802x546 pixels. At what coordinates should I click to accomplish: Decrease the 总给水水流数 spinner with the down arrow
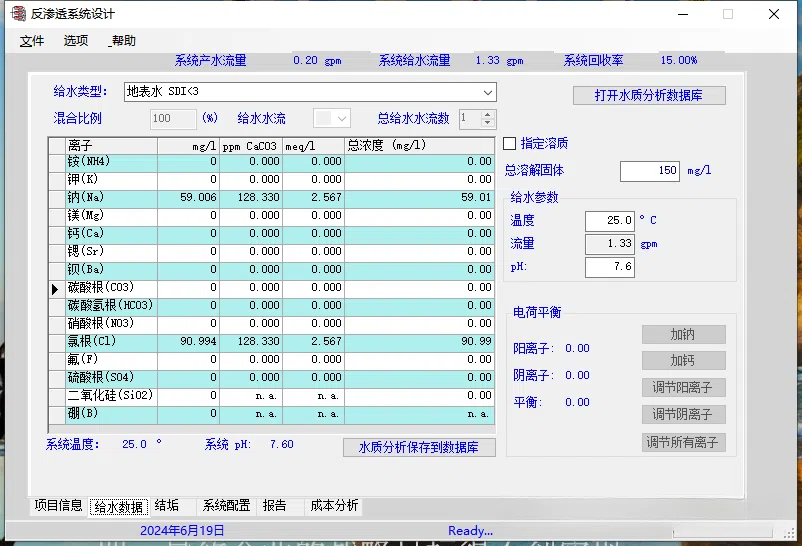487,123
